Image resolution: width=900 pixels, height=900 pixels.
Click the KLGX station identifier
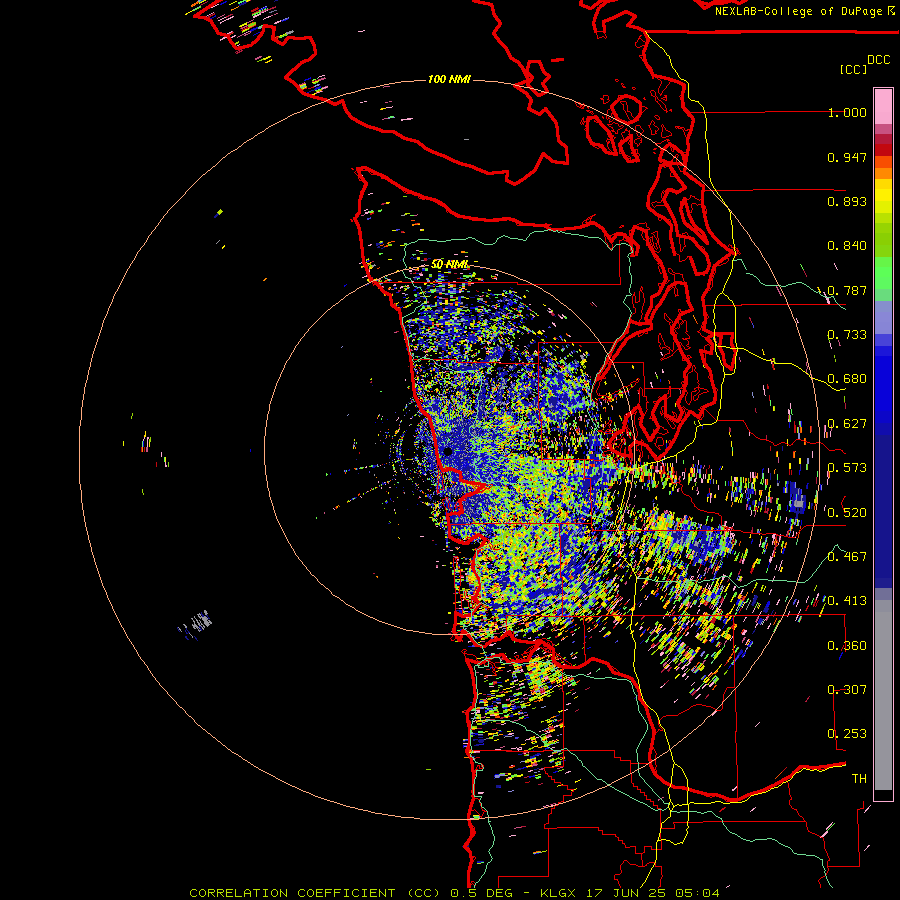[x=557, y=893]
